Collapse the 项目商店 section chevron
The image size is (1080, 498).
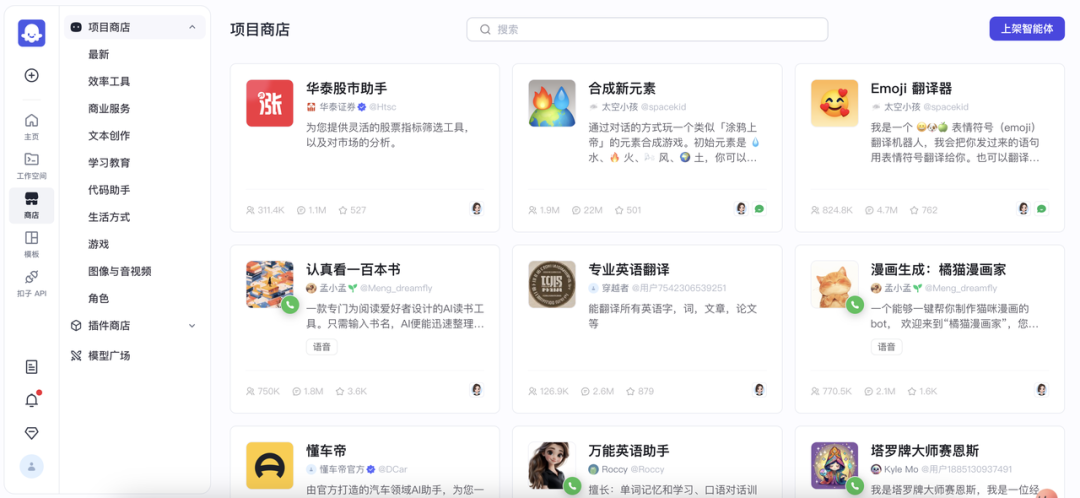[x=192, y=28]
